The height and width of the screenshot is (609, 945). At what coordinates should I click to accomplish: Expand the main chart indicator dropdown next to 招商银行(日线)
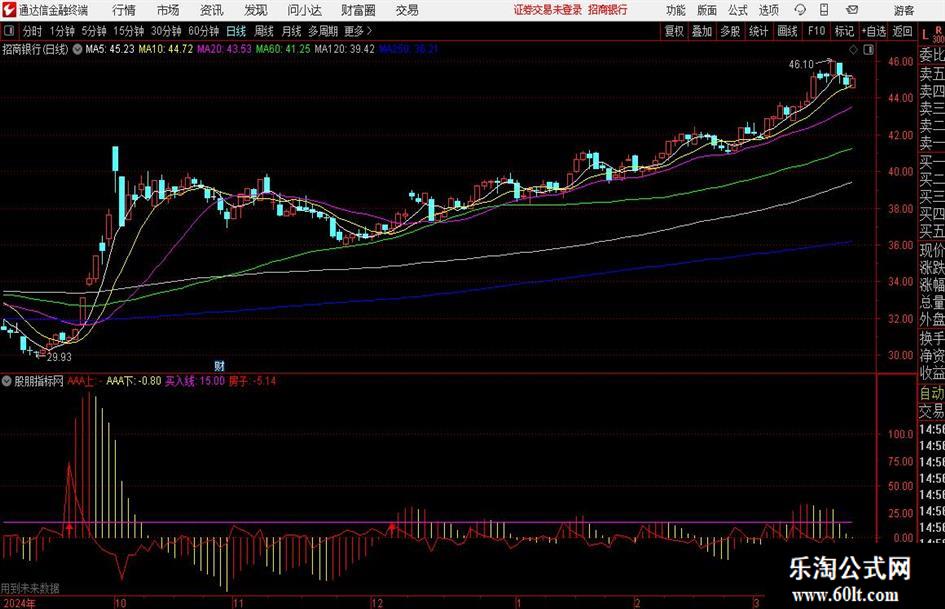pos(78,49)
